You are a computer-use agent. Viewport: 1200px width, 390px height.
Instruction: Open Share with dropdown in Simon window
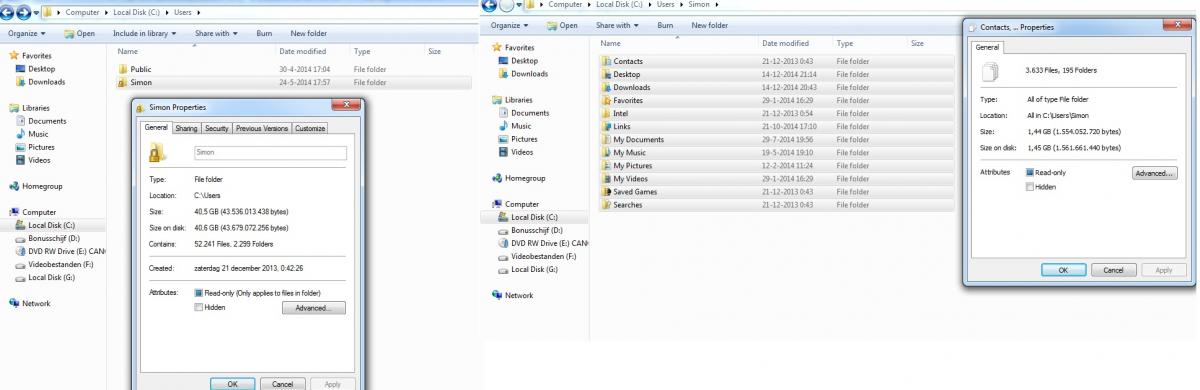[x=617, y=25]
